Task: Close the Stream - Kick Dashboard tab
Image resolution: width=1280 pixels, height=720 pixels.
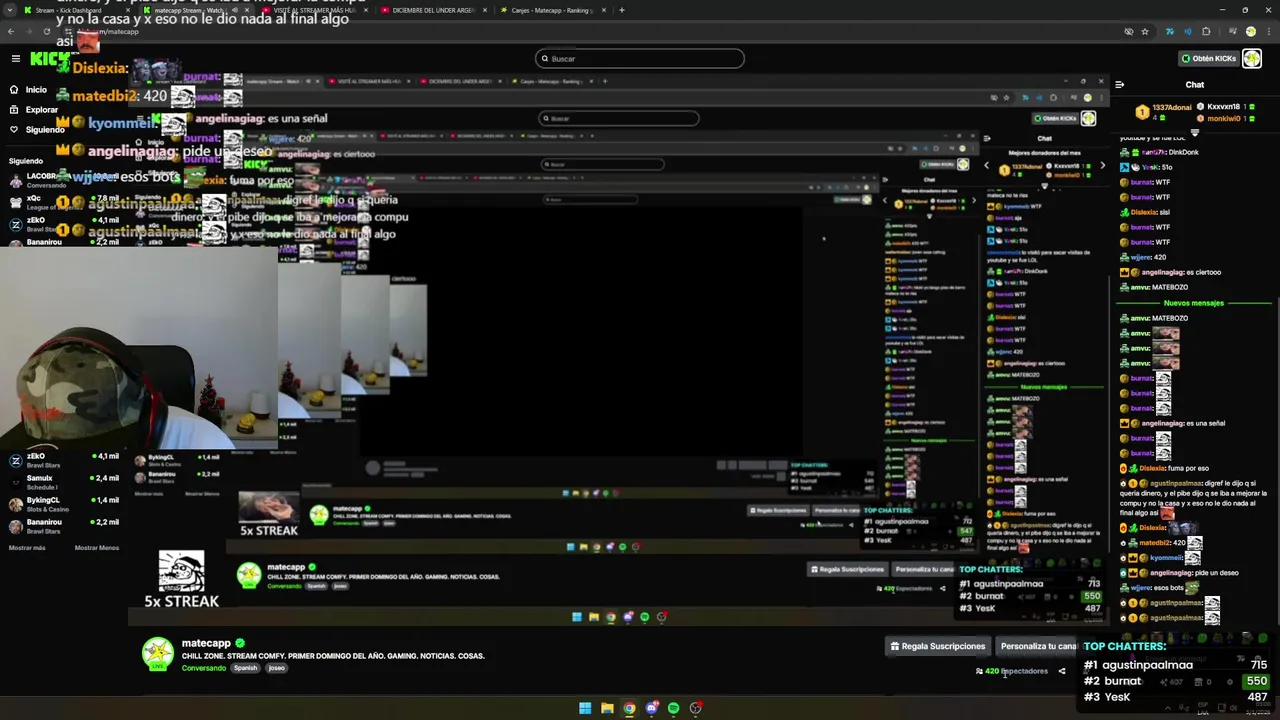Action: pyautogui.click(x=129, y=10)
